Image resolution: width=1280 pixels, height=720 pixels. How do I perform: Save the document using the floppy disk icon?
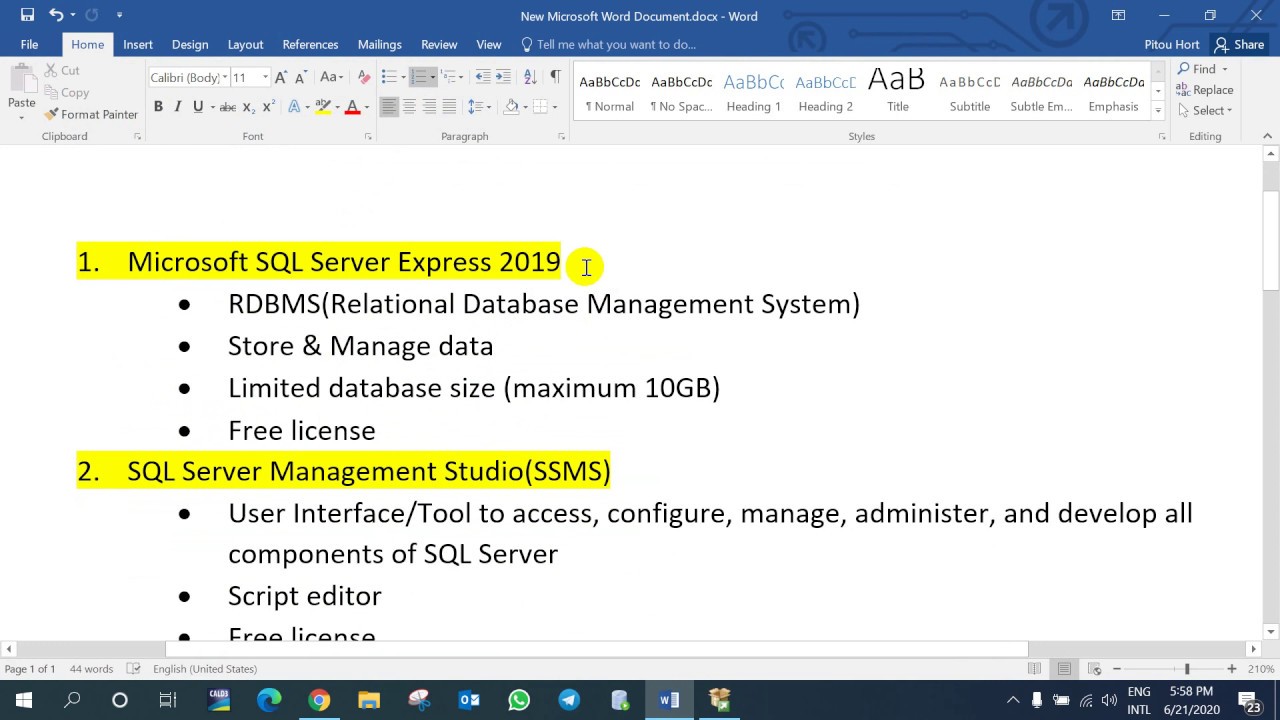point(27,15)
